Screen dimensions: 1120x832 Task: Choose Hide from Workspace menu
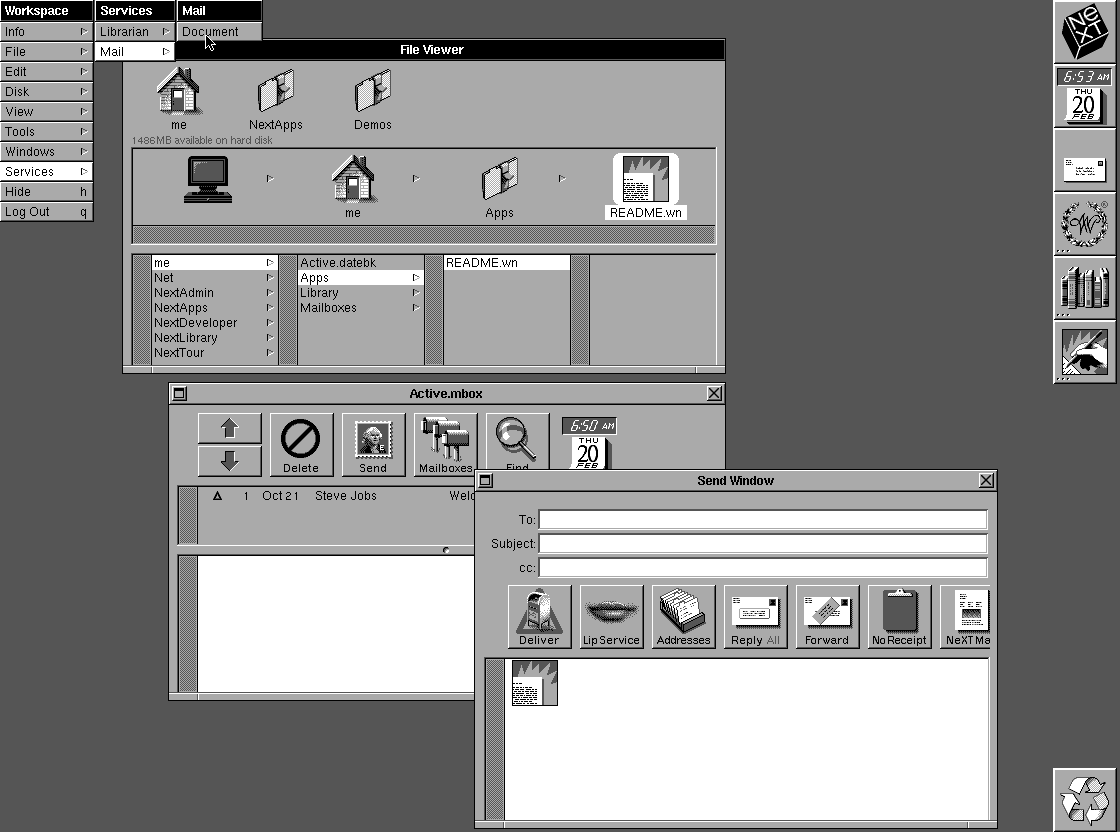(46, 191)
